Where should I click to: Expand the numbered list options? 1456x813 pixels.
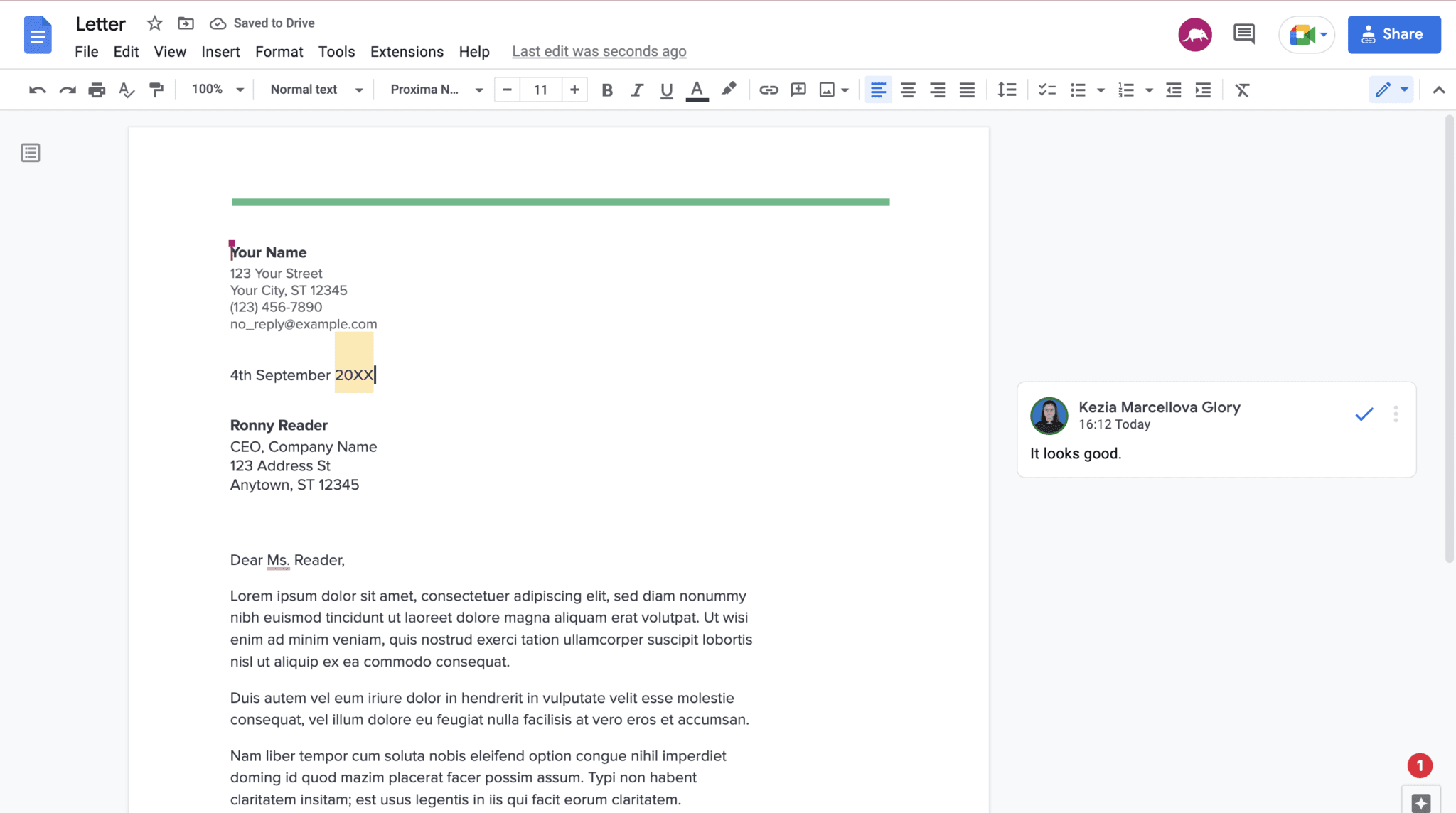[x=1150, y=90]
